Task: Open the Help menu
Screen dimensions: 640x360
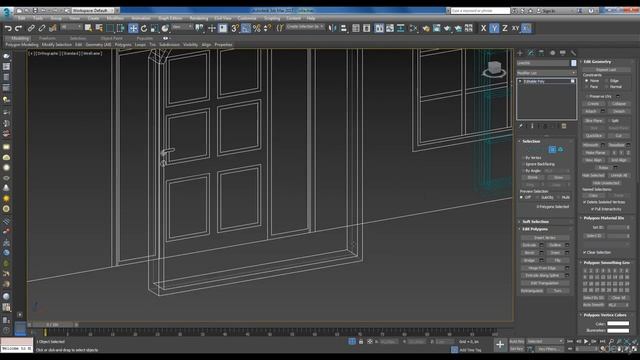Action: 311,18
